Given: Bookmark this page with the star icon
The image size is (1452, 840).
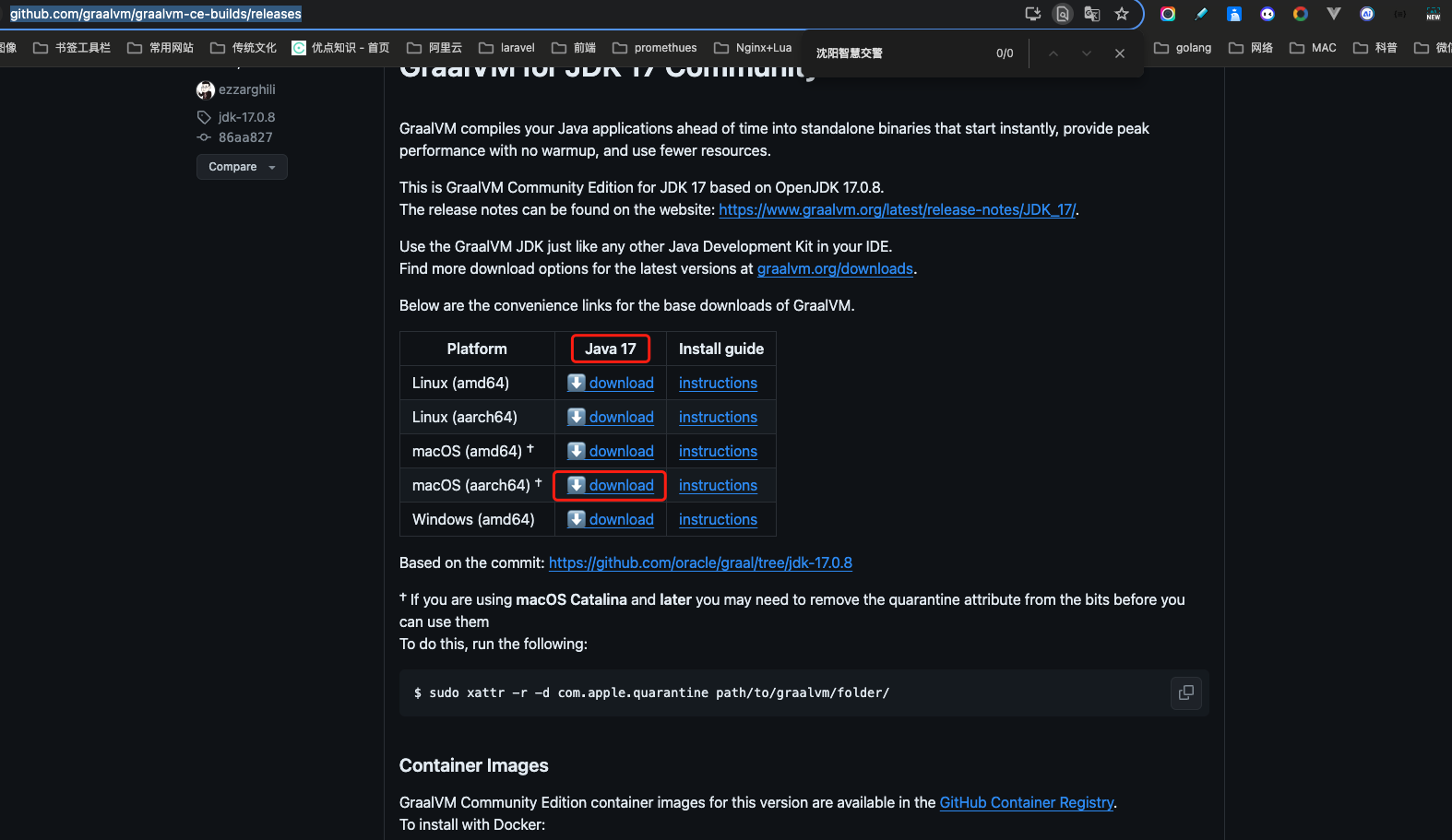Looking at the screenshot, I should tap(1122, 14).
